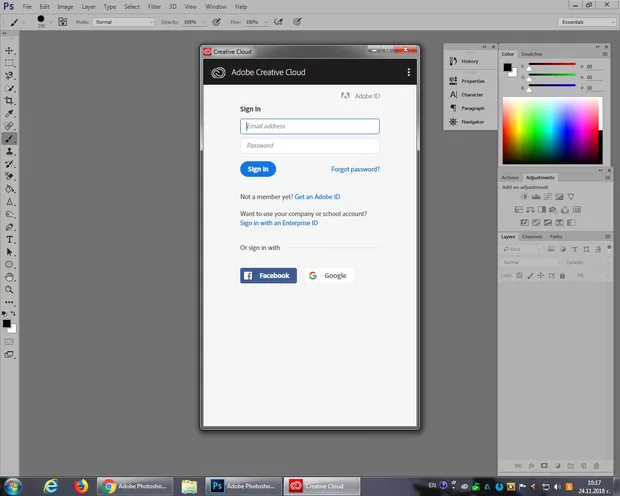Select the Move tool
Screen dimensions: 620x496
[10, 50]
